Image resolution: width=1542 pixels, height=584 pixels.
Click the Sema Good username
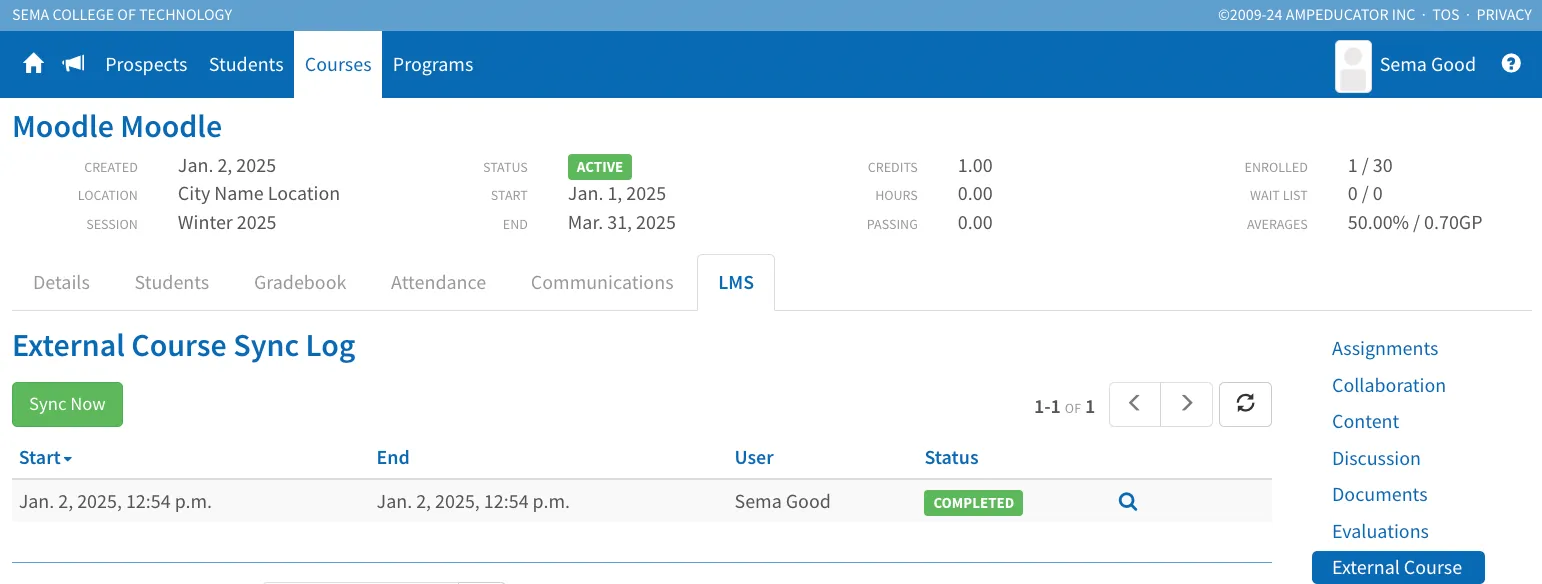(1427, 65)
